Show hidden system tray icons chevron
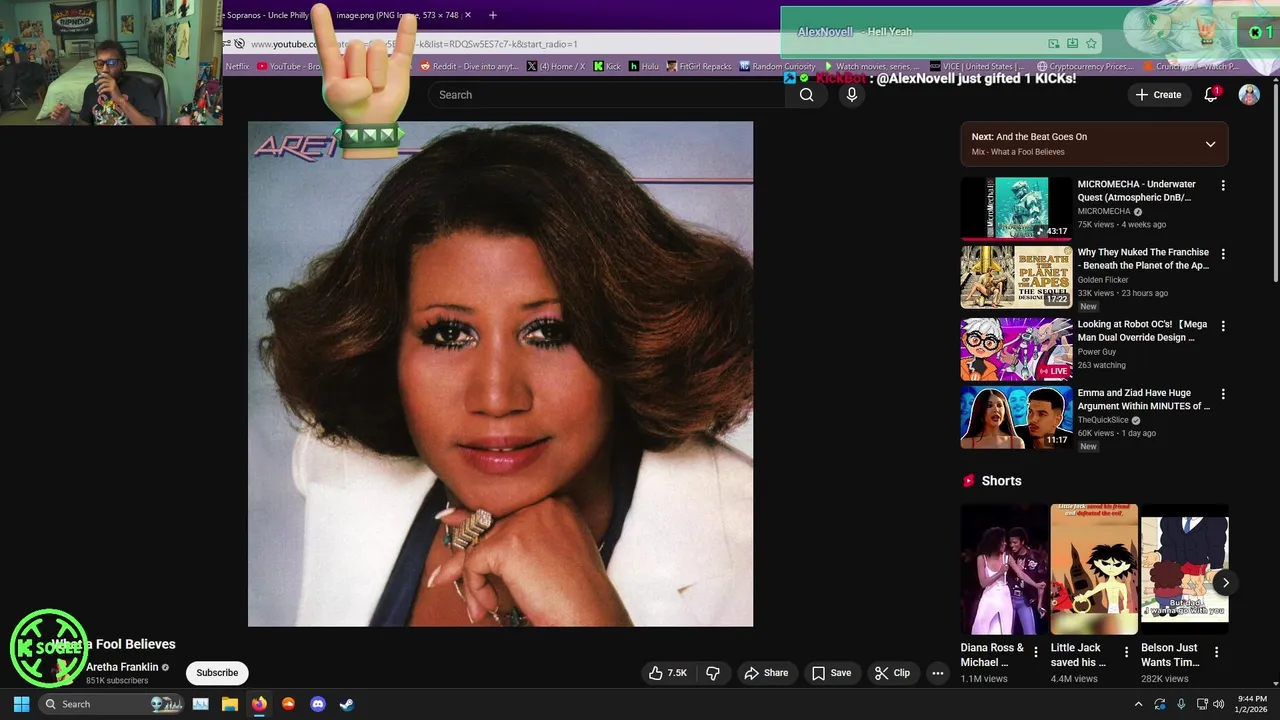This screenshot has width=1280, height=720. 1138,704
